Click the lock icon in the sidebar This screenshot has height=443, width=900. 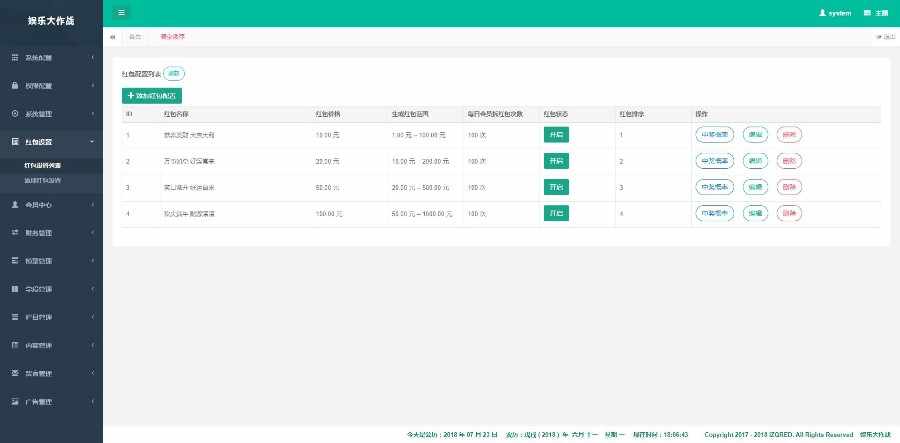point(15,86)
